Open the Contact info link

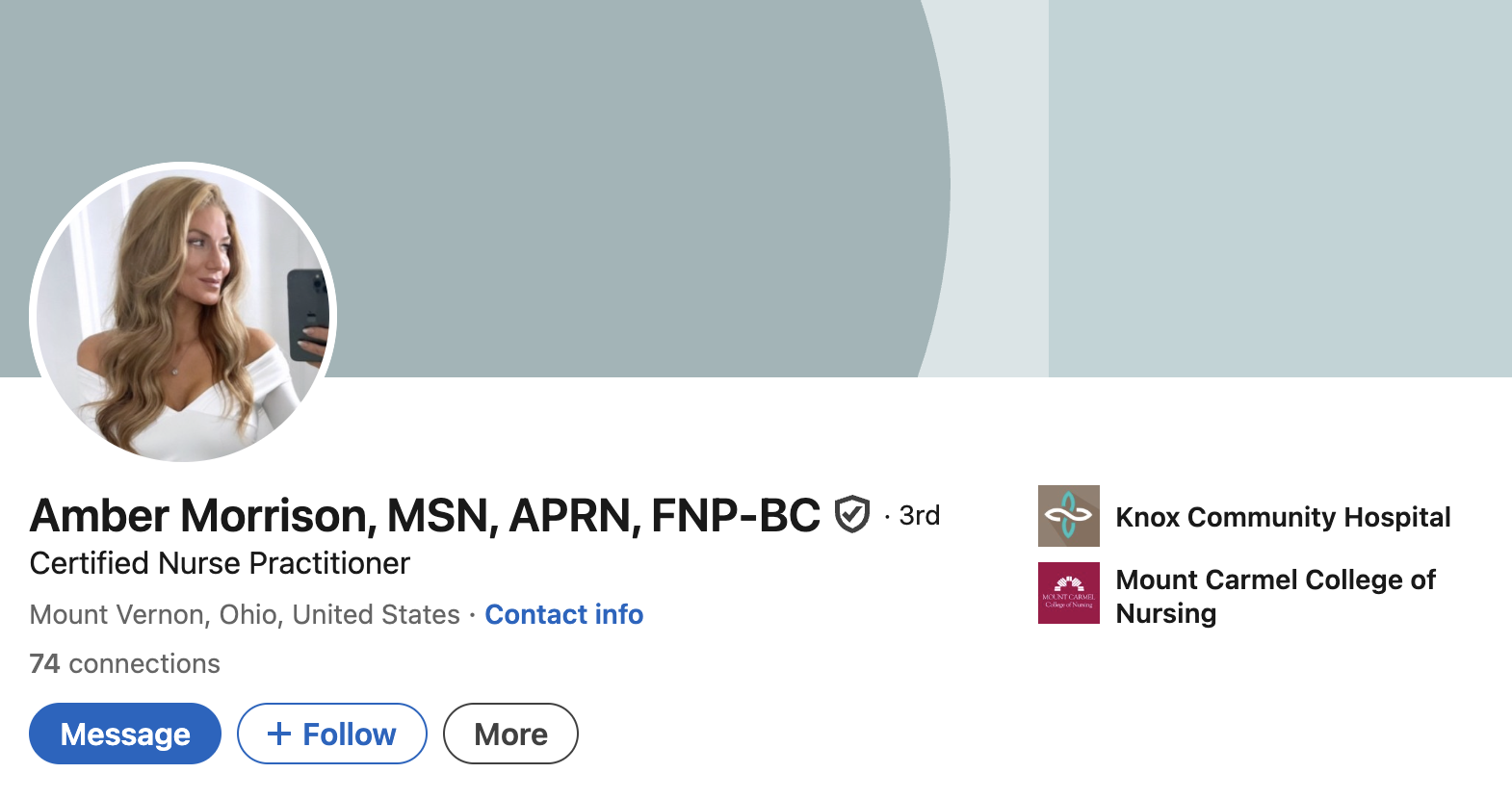tap(563, 614)
